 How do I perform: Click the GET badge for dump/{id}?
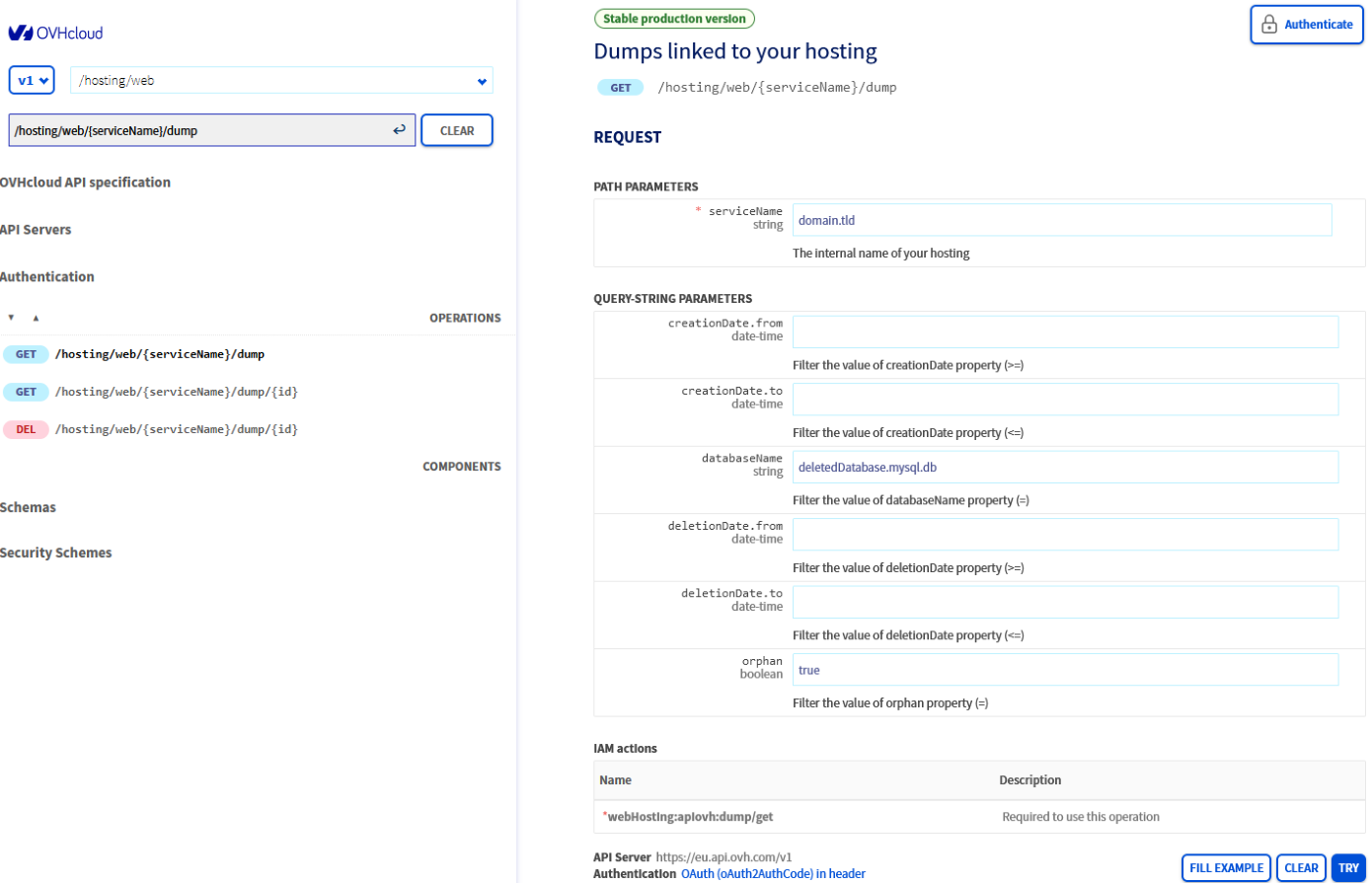pos(26,392)
